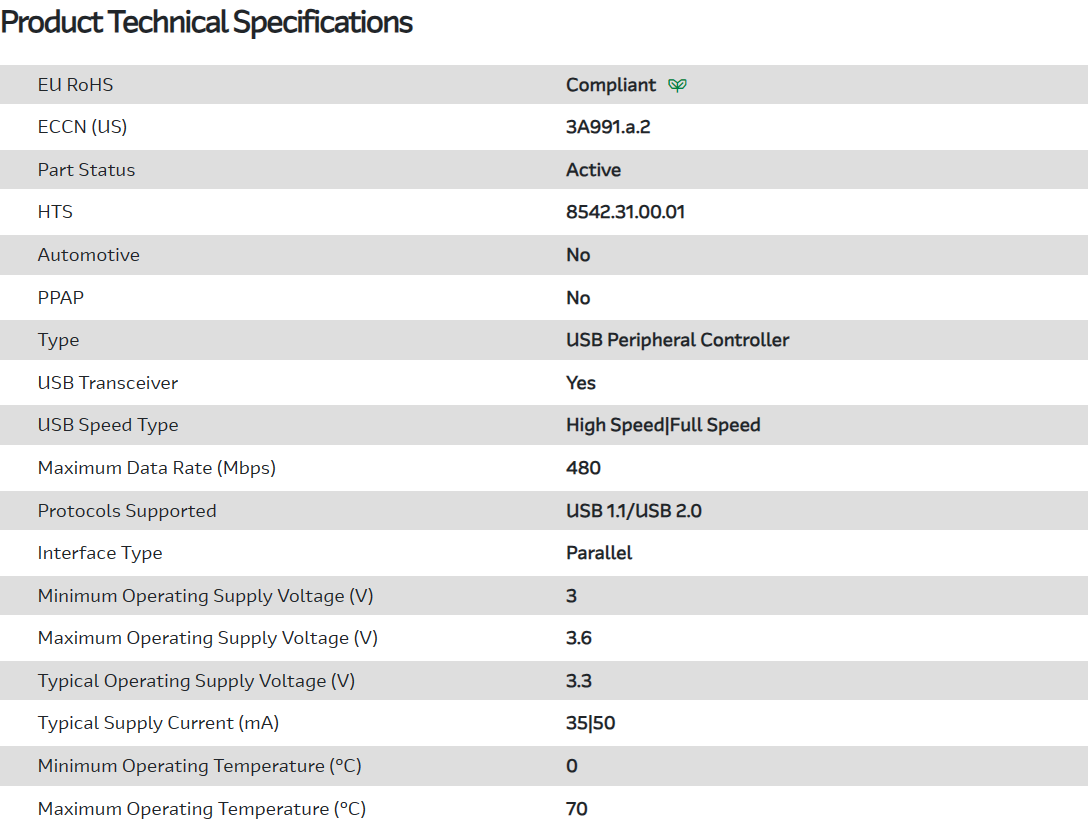Click the ECCN value 3A991.a.2

click(615, 127)
